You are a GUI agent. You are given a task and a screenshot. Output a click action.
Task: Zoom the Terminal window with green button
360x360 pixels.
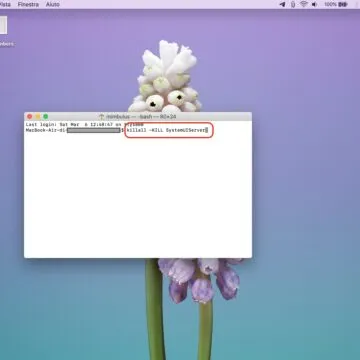point(46,117)
